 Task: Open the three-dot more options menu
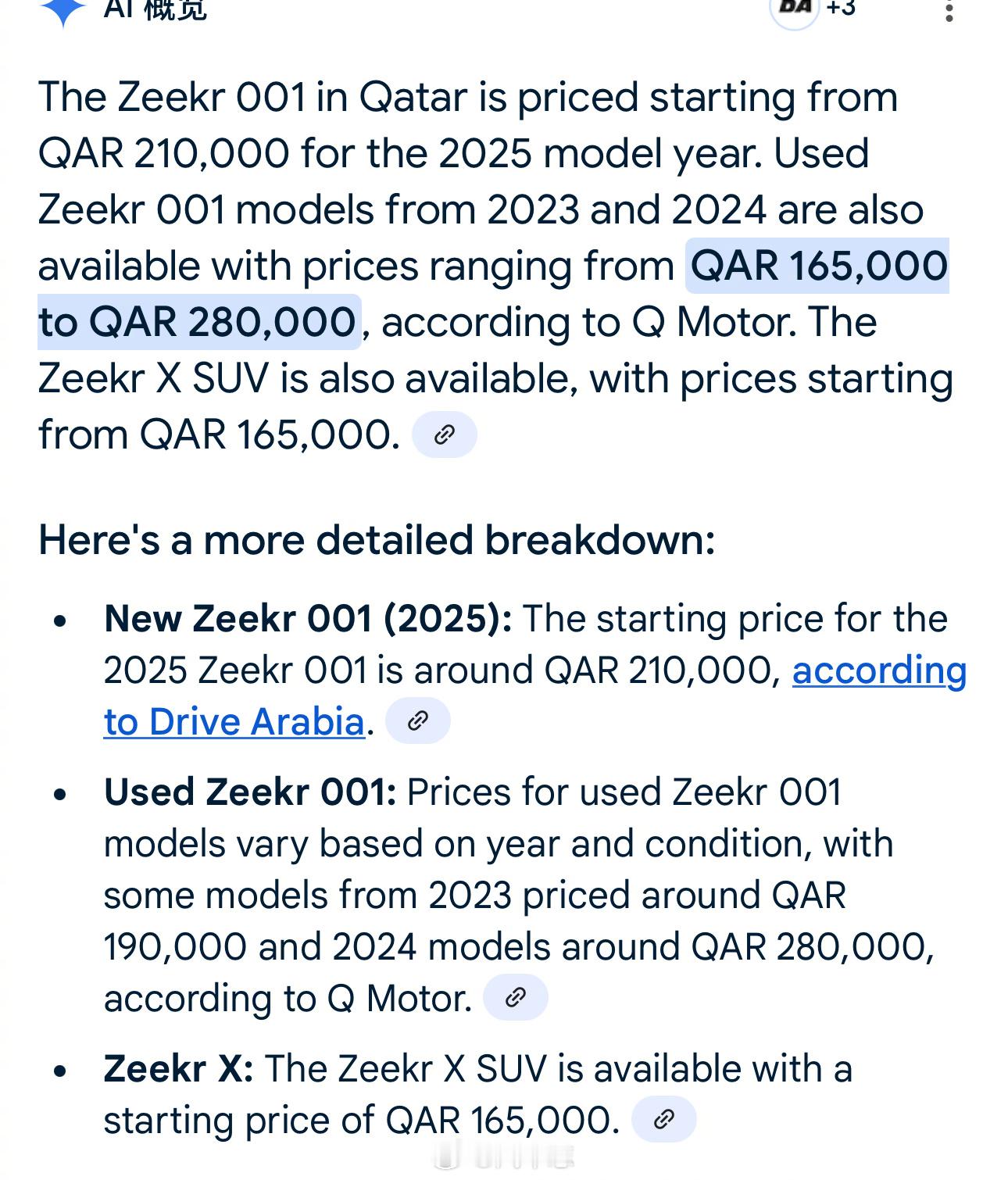[949, 10]
